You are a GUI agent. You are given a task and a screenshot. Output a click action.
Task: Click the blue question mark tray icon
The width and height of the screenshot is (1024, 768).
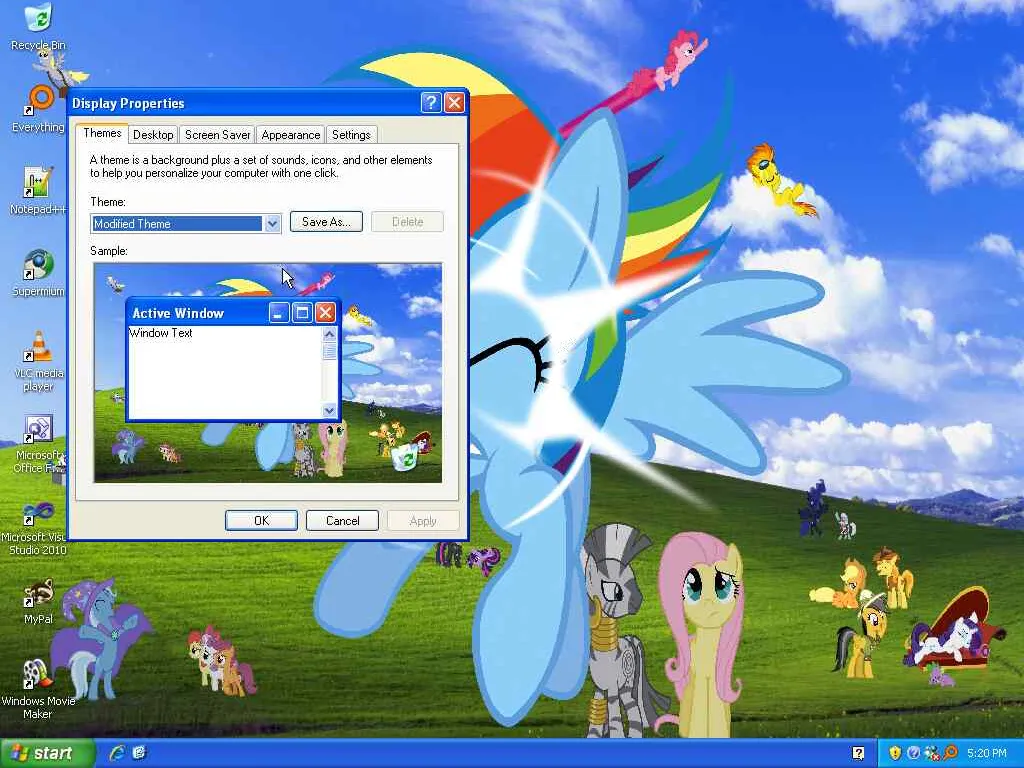click(914, 753)
